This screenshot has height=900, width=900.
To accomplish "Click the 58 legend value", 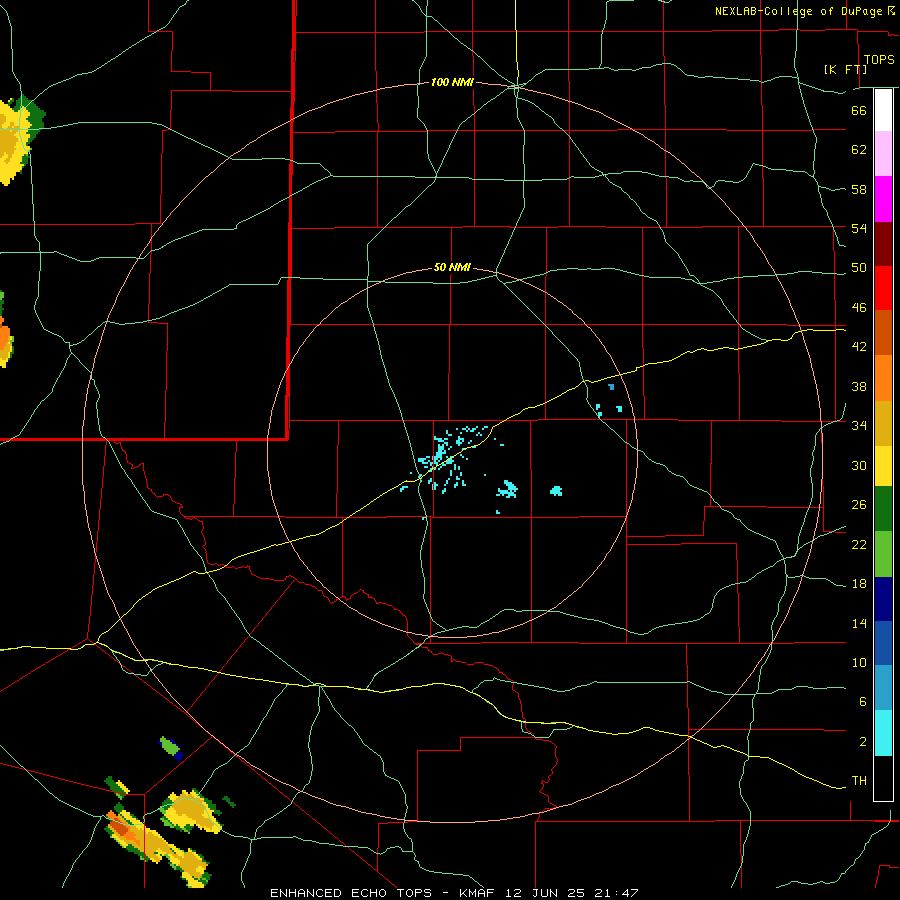I will pos(859,189).
